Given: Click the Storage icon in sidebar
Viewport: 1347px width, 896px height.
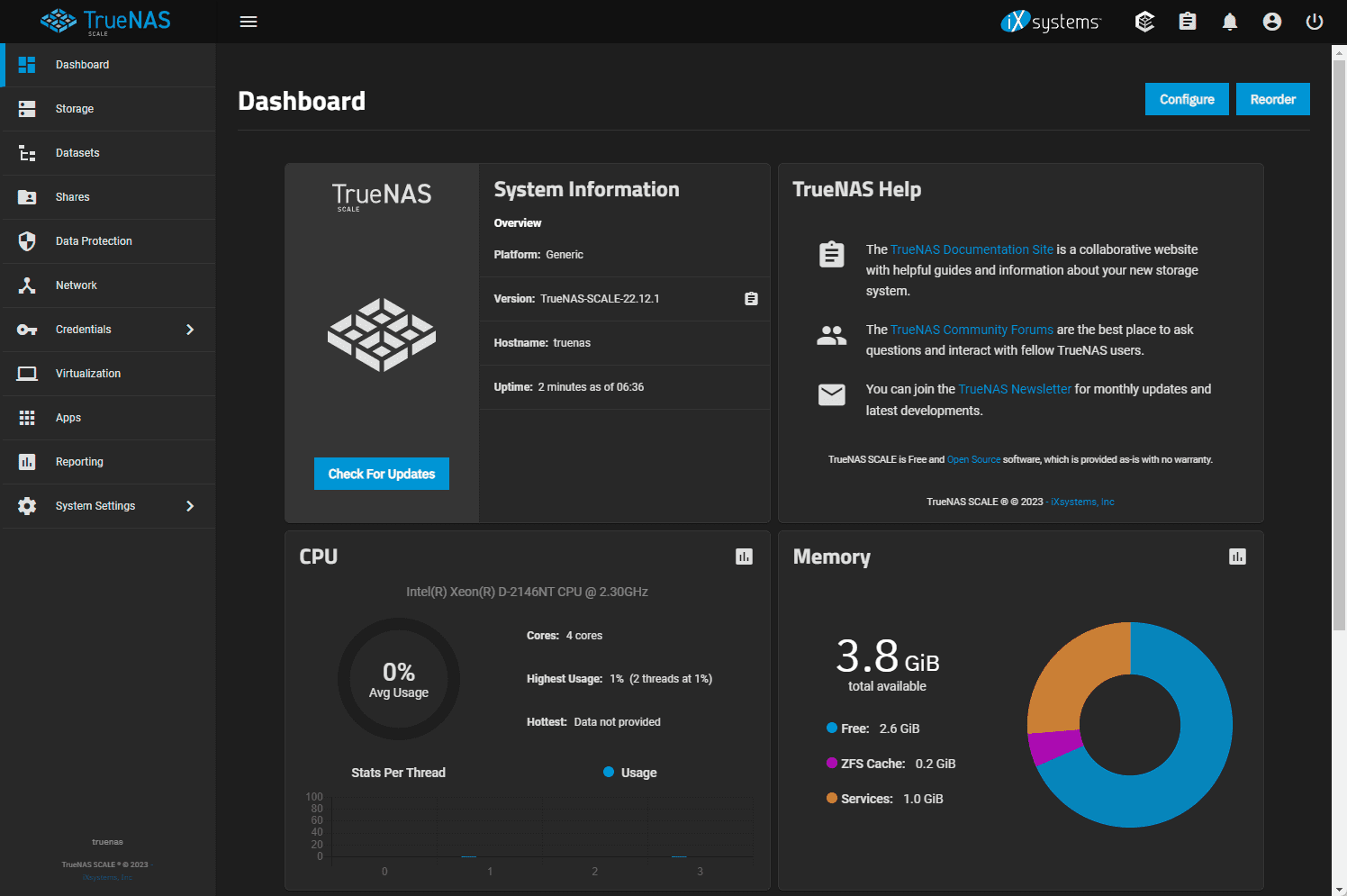Looking at the screenshot, I should 27,109.
